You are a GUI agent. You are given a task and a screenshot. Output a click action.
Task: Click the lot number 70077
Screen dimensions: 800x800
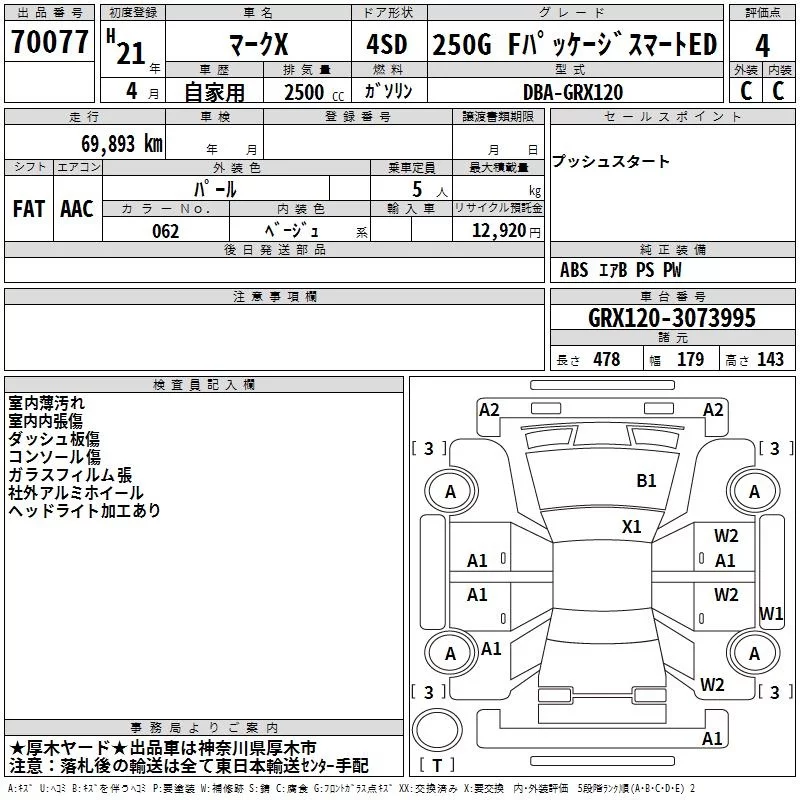click(49, 42)
